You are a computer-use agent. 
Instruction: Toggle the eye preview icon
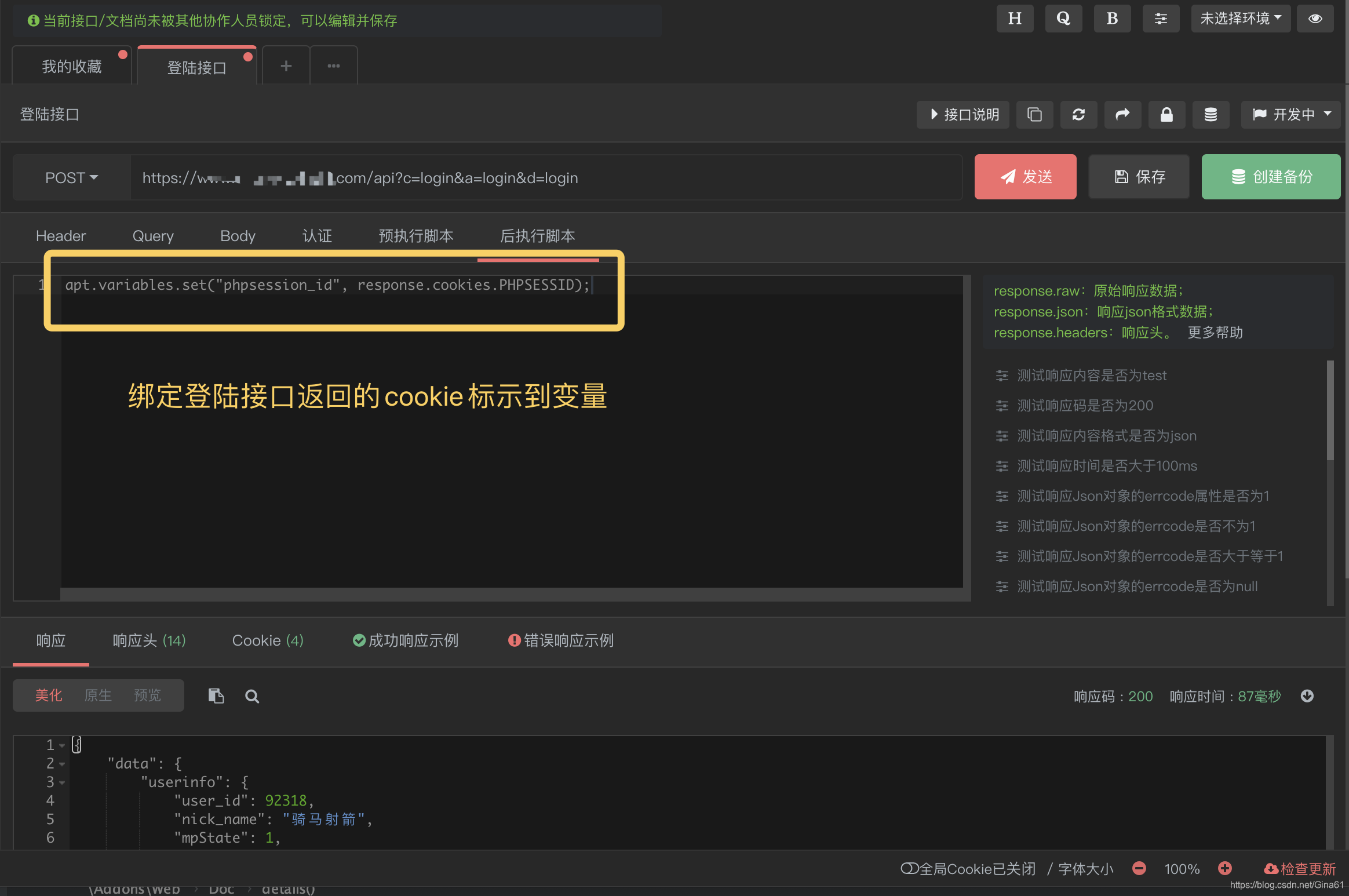1315,19
